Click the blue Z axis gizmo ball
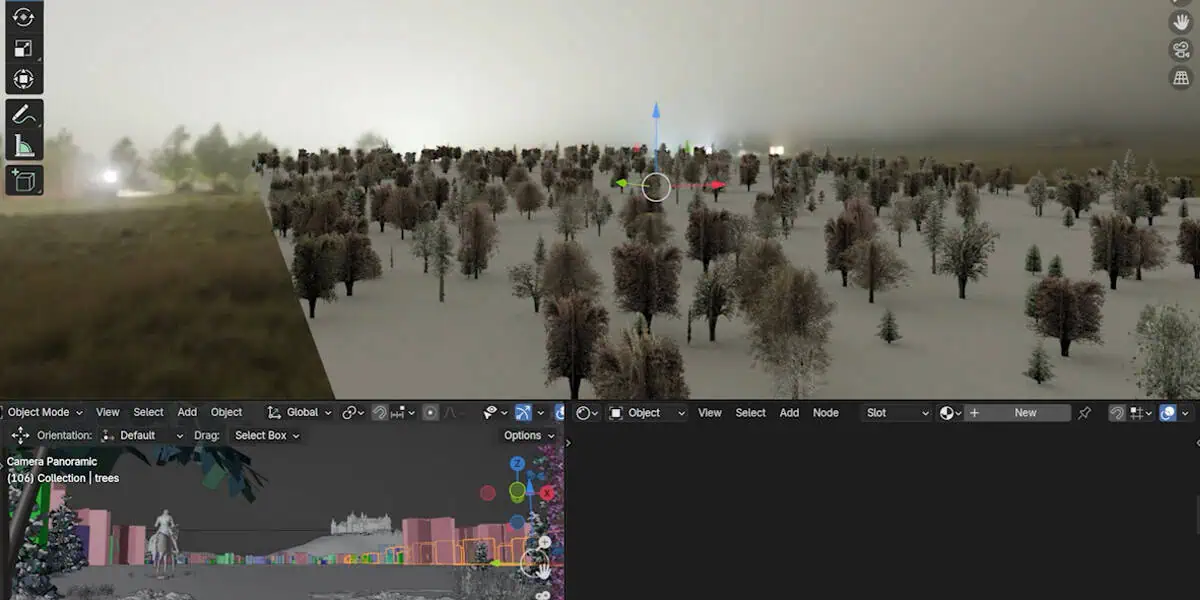 517,464
